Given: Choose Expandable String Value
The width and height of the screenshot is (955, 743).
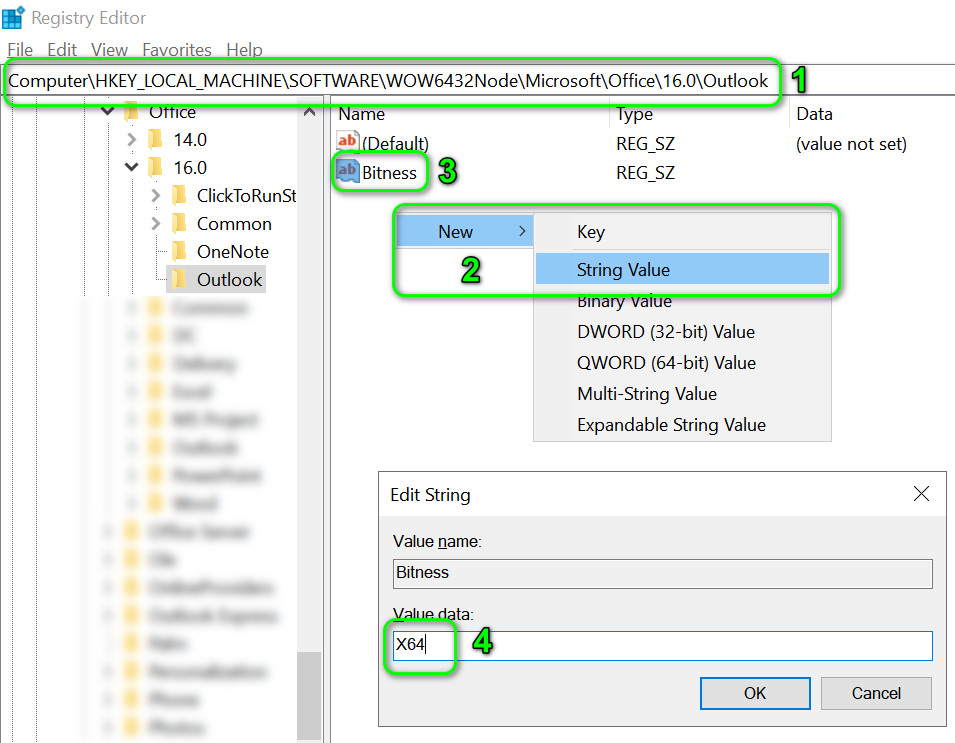Looking at the screenshot, I should pos(682,425).
